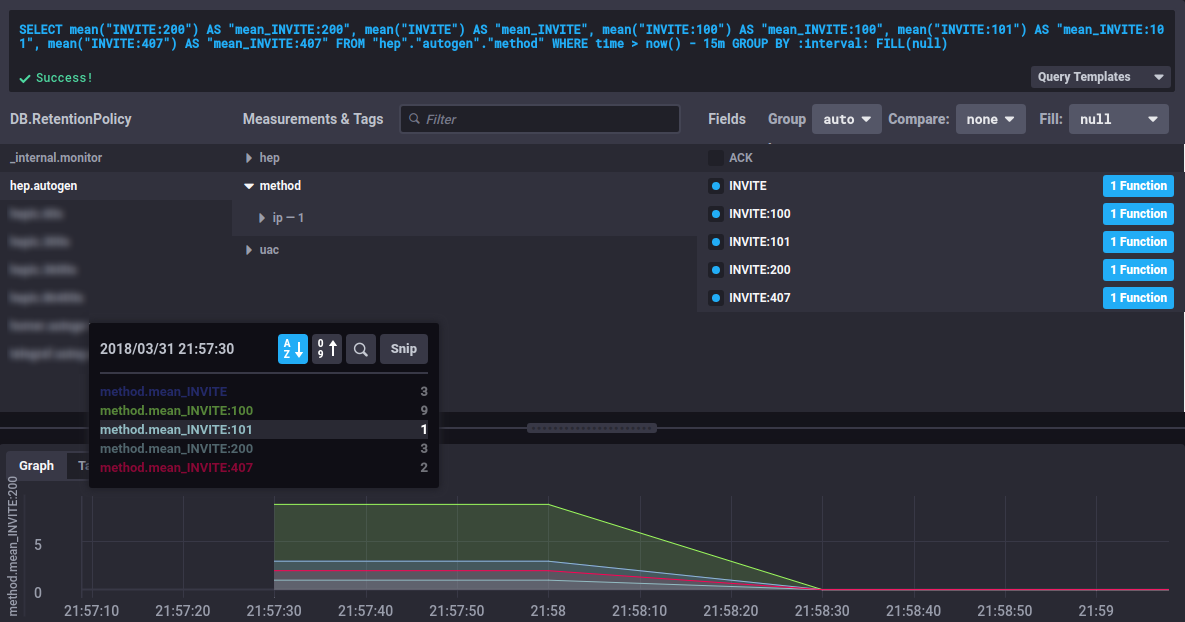Click the Fields column header
The height and width of the screenshot is (622, 1185).
[x=726, y=119]
